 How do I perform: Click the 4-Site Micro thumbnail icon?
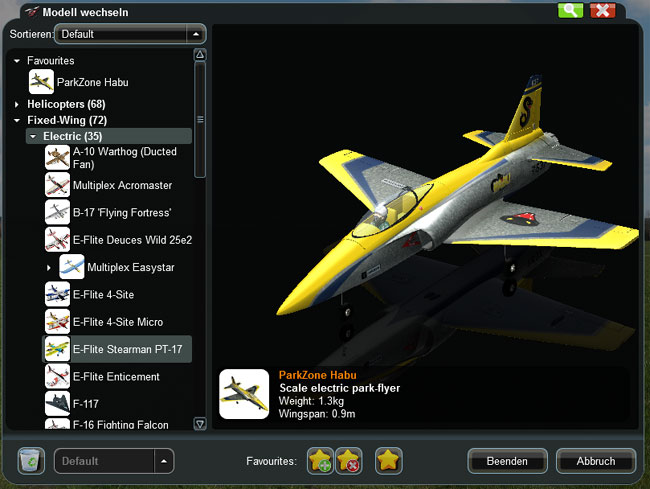[57, 322]
